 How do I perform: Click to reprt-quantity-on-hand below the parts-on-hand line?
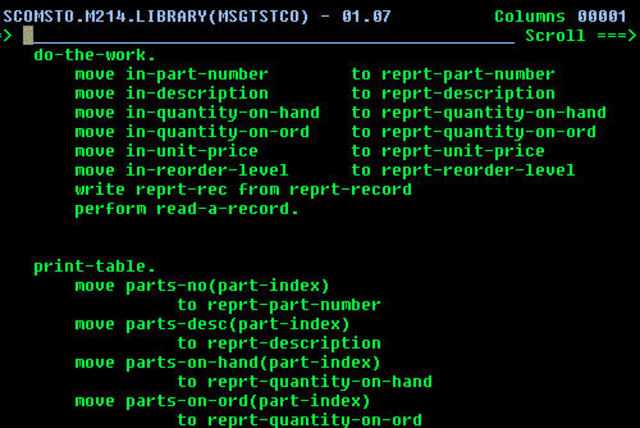tap(304, 382)
